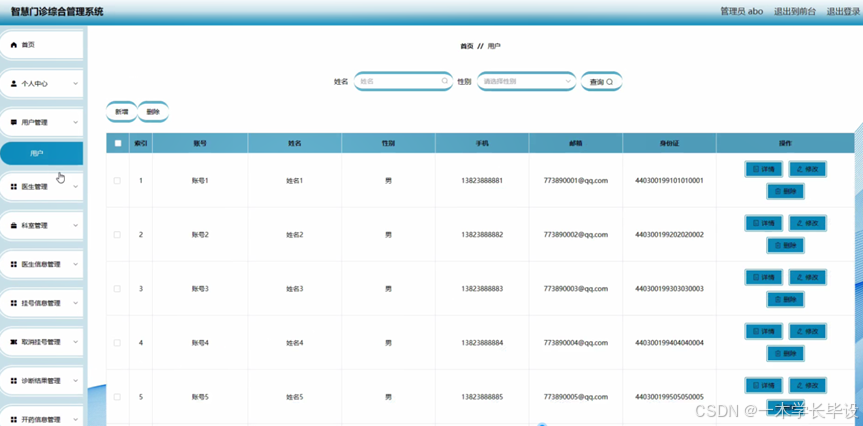
Task: Click the 查询 search button
Action: coord(602,81)
